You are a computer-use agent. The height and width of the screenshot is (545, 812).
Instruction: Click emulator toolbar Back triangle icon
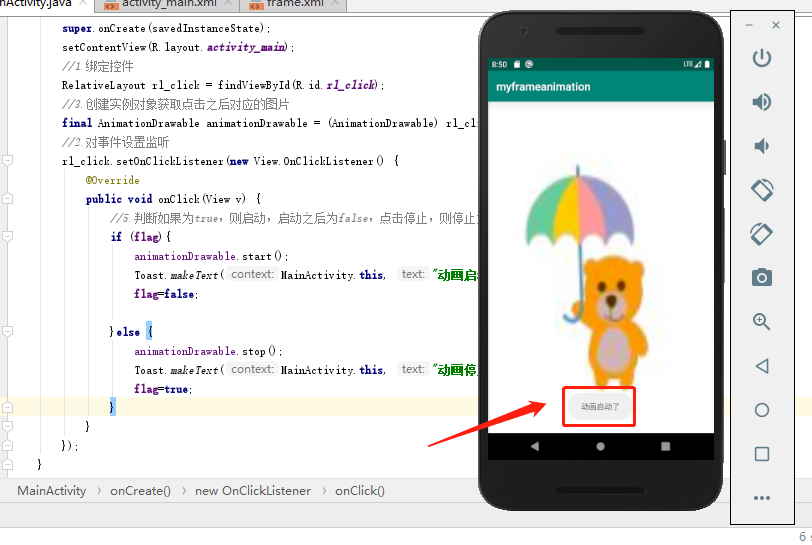click(x=762, y=366)
